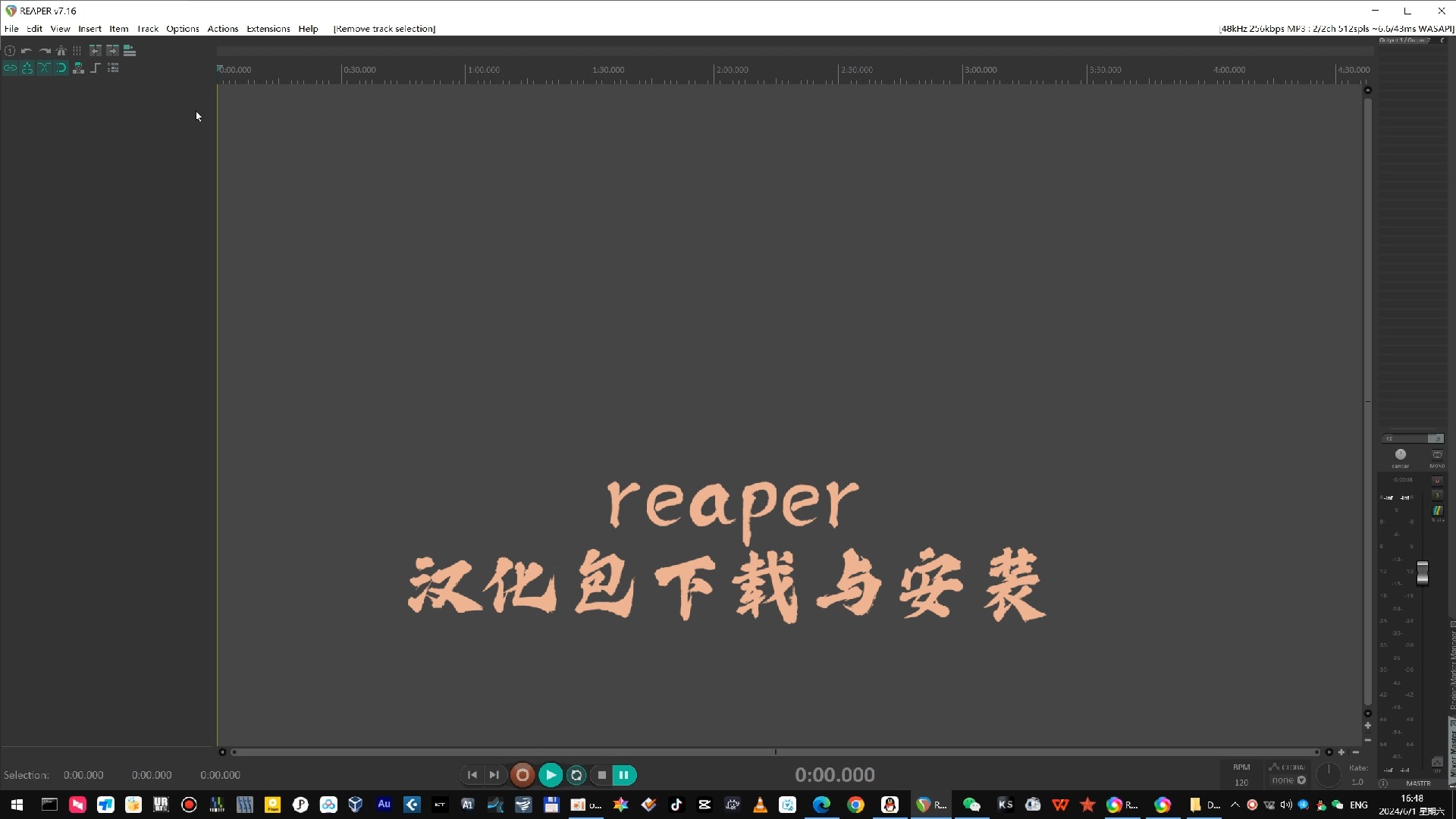Open the Edit menu
Image resolution: width=1456 pixels, height=819 pixels.
tap(34, 29)
